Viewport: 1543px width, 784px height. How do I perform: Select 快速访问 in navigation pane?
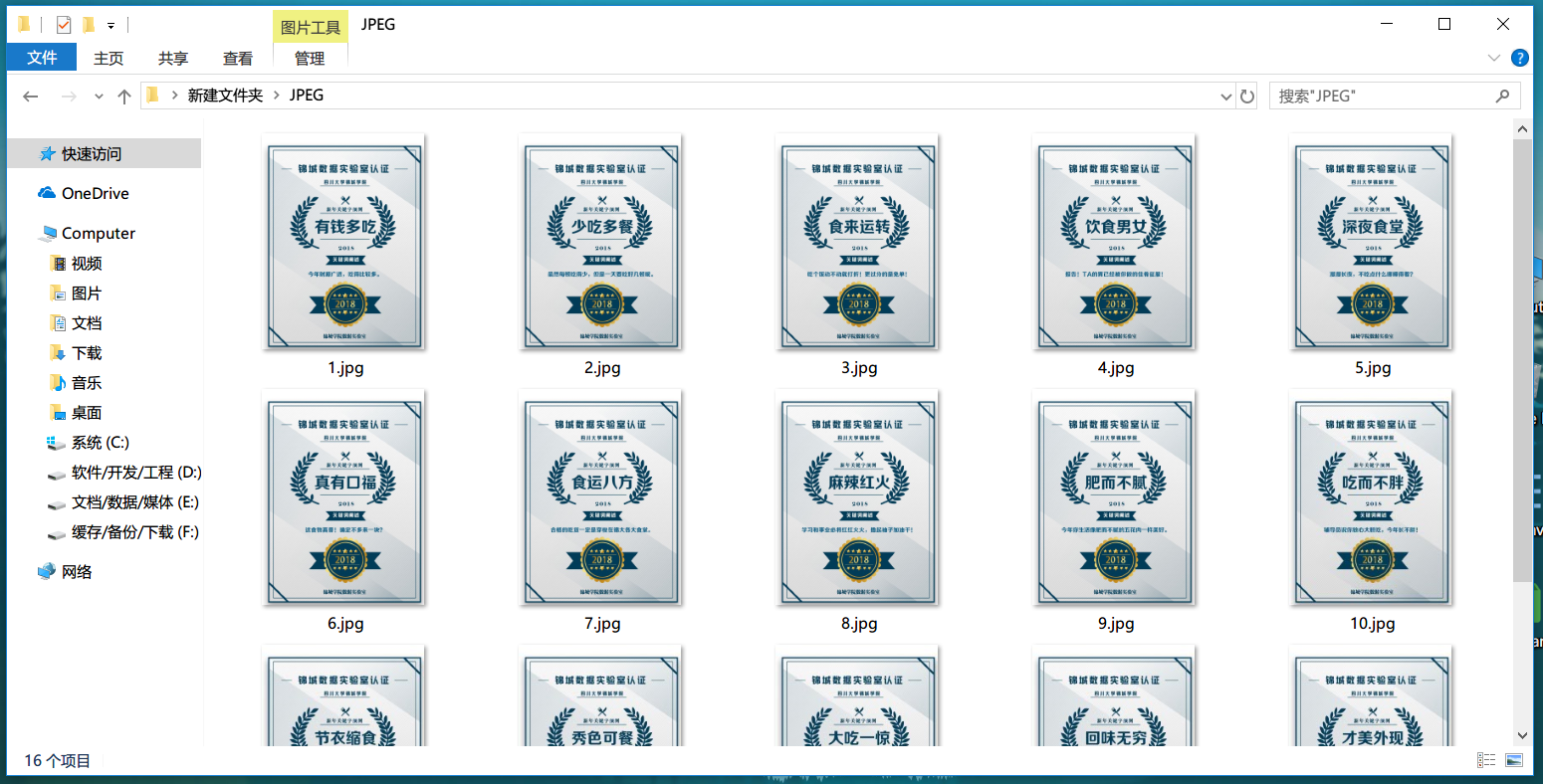click(x=104, y=153)
